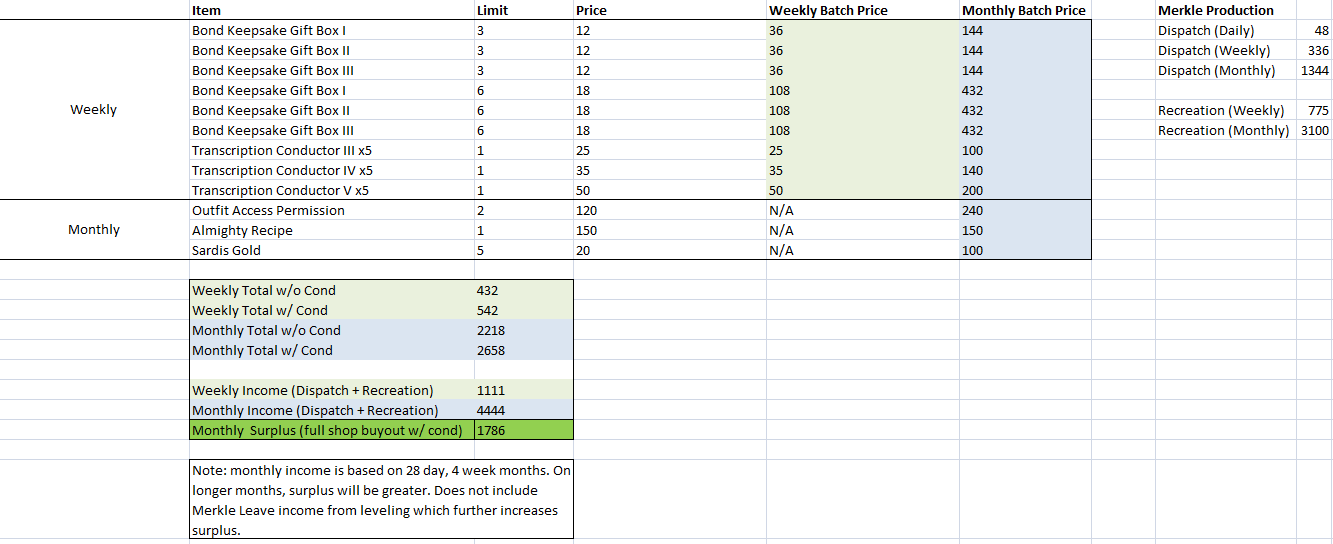The width and height of the screenshot is (1333, 544).
Task: Select the "Monthly" category label cell
Action: pyautogui.click(x=94, y=230)
